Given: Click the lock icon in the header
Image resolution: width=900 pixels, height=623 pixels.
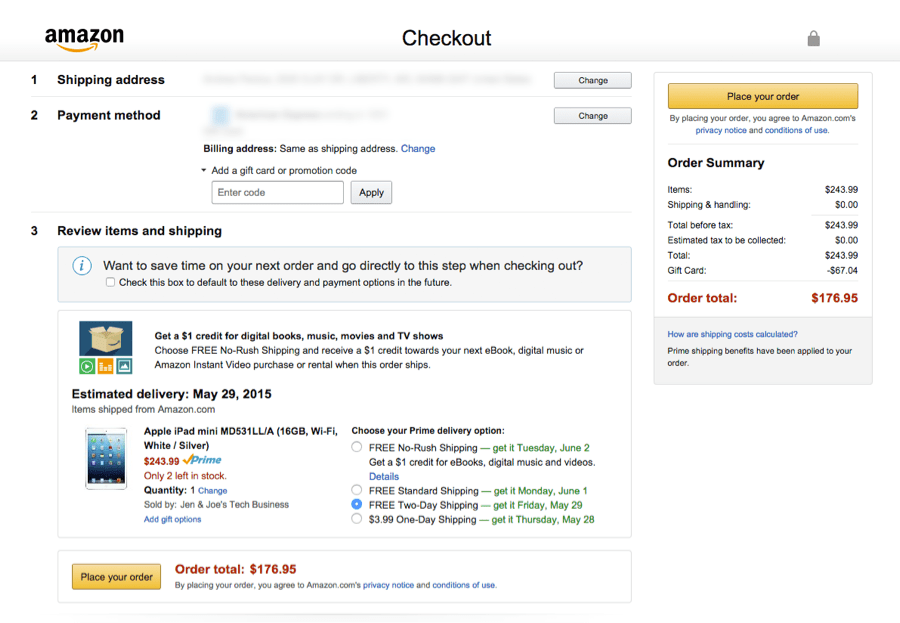Looking at the screenshot, I should (813, 38).
